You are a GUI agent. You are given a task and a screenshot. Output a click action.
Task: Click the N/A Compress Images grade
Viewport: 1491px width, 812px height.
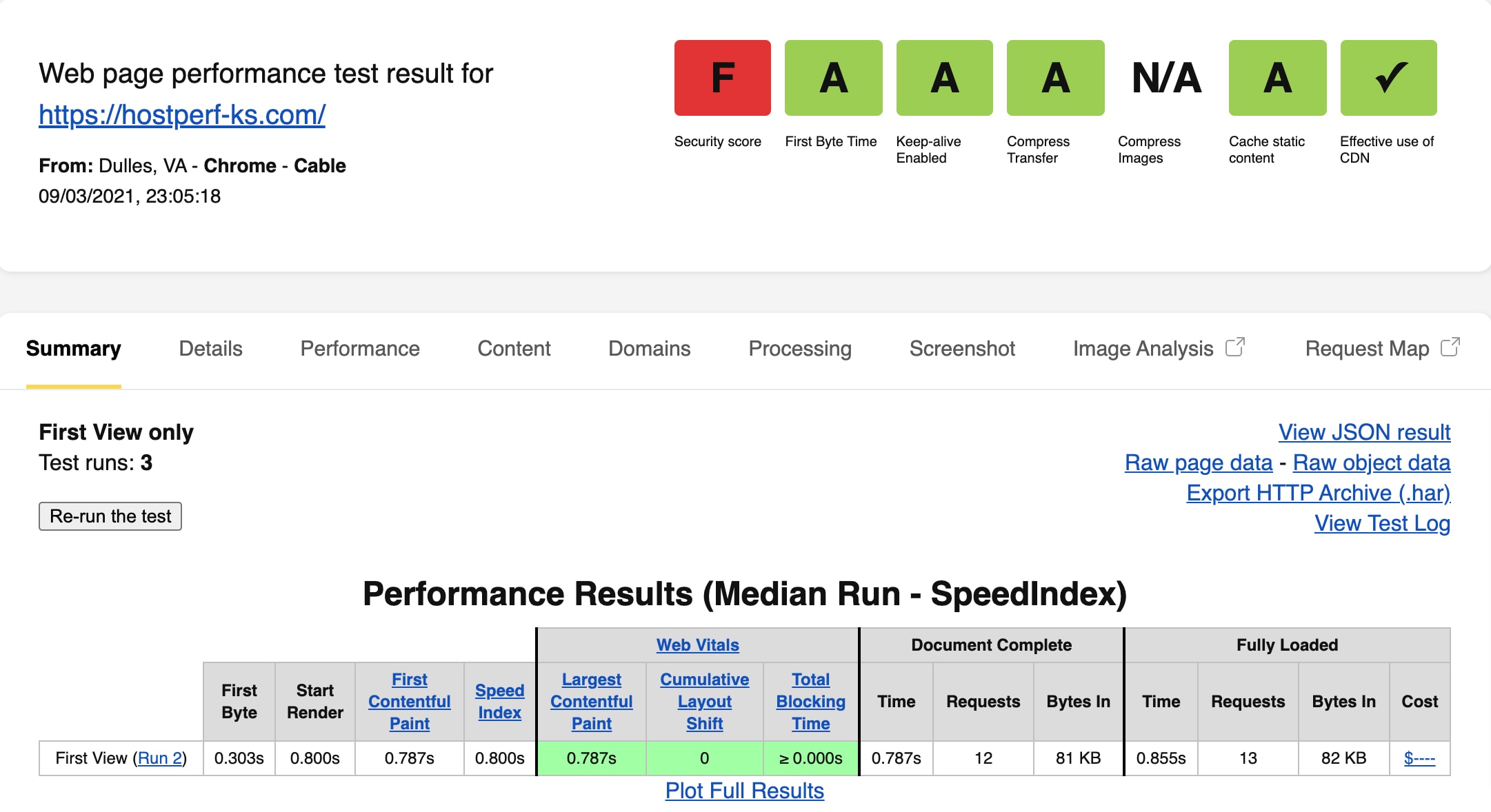[1166, 78]
